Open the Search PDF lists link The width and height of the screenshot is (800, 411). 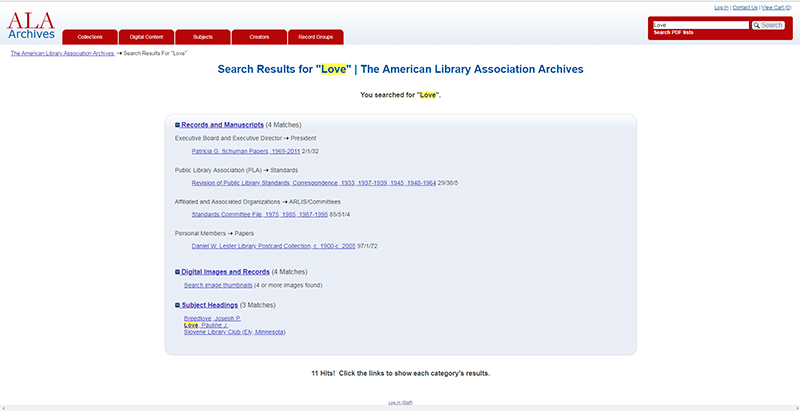(x=673, y=33)
